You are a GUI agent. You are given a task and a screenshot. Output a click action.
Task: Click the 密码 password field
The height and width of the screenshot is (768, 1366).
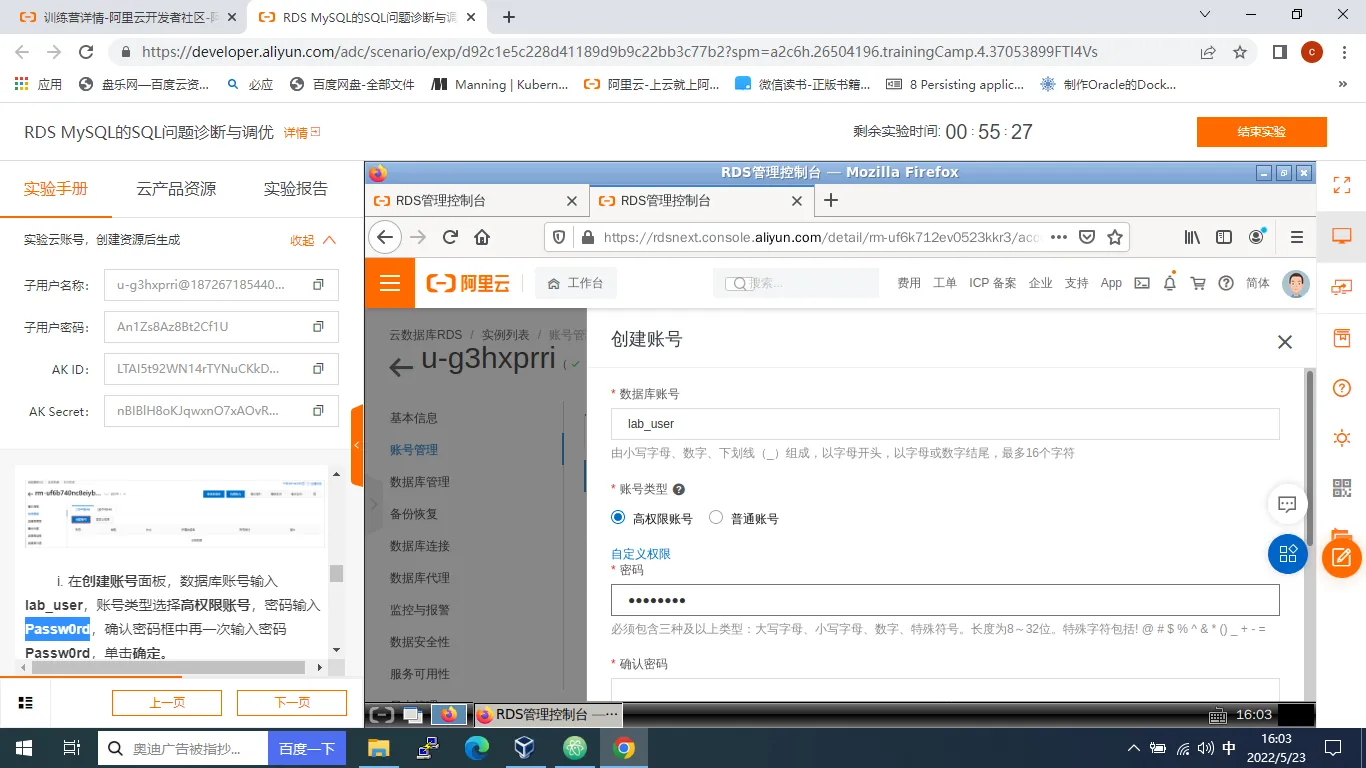[945, 600]
